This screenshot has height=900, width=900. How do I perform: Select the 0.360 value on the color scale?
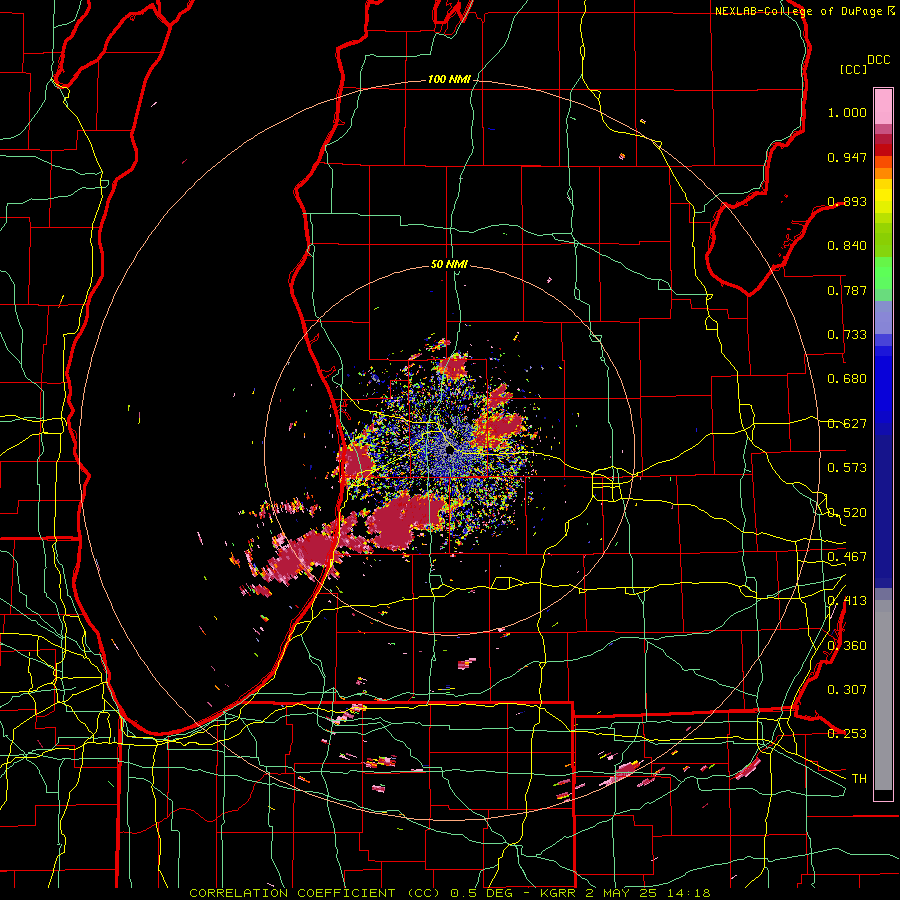coord(847,645)
